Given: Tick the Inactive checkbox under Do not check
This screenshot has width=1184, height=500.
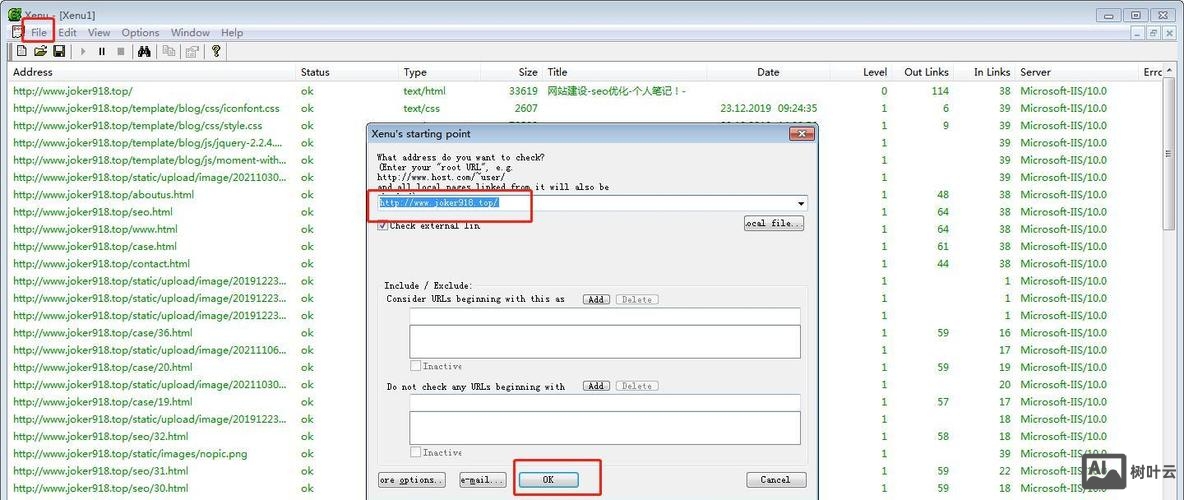Looking at the screenshot, I should click(416, 452).
